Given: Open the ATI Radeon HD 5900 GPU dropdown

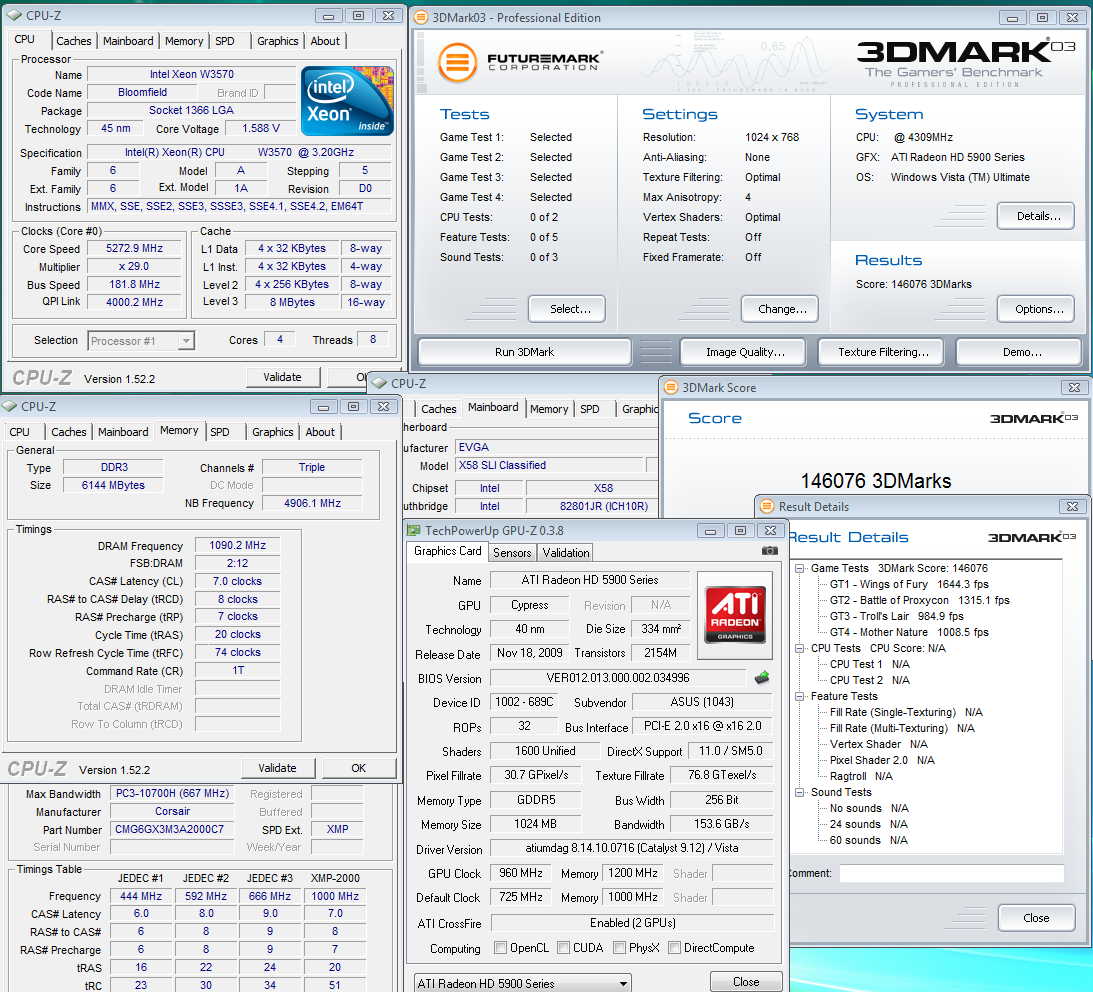Looking at the screenshot, I should (621, 983).
